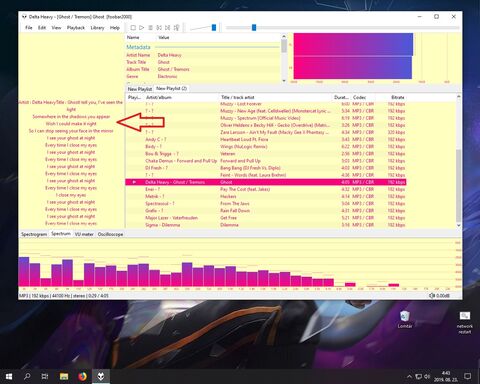Image resolution: width=480 pixels, height=384 pixels.
Task: Select Andy C Heartbeat Loud track
Action: pos(266,139)
